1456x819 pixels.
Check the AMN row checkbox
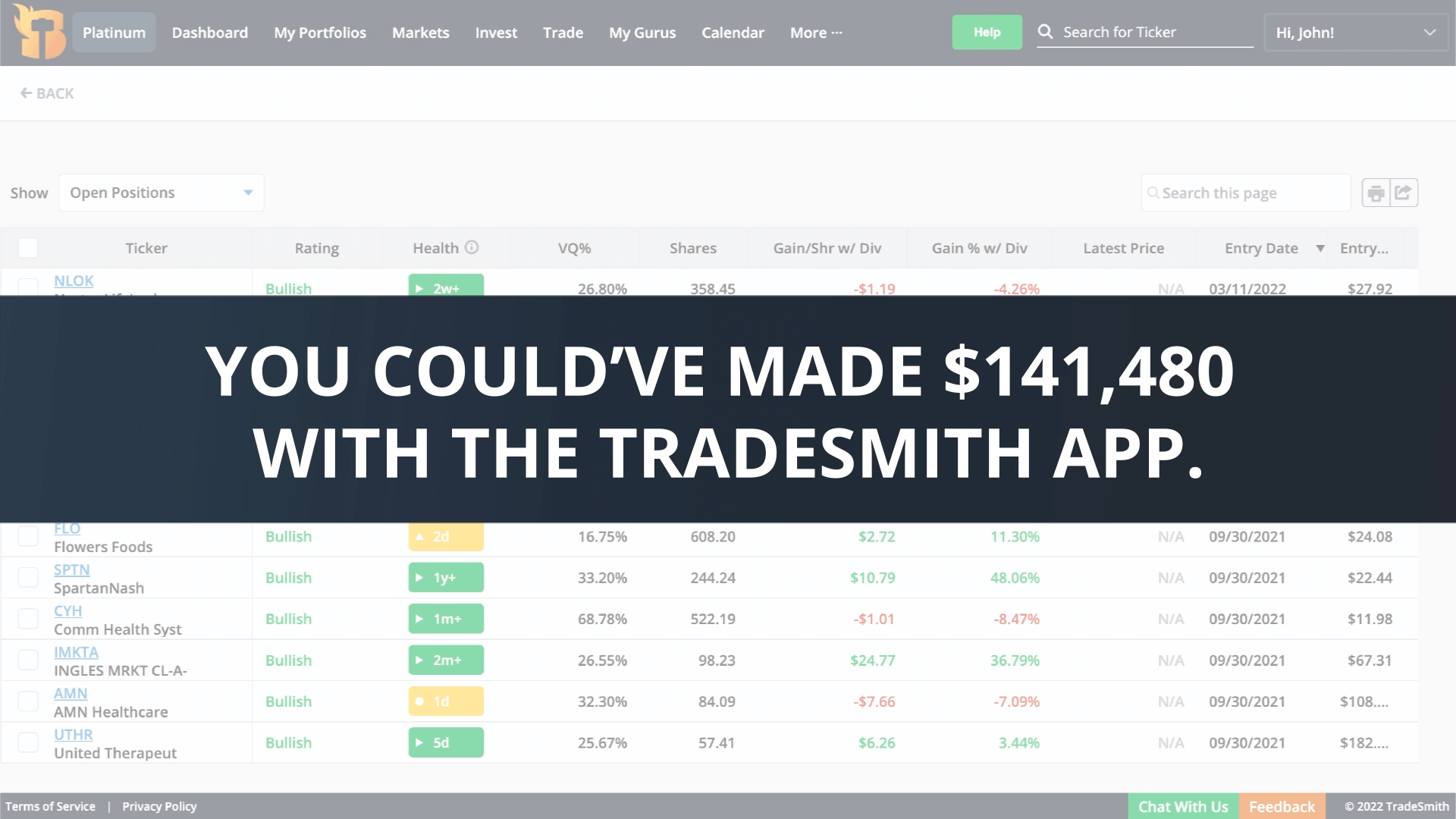(28, 701)
